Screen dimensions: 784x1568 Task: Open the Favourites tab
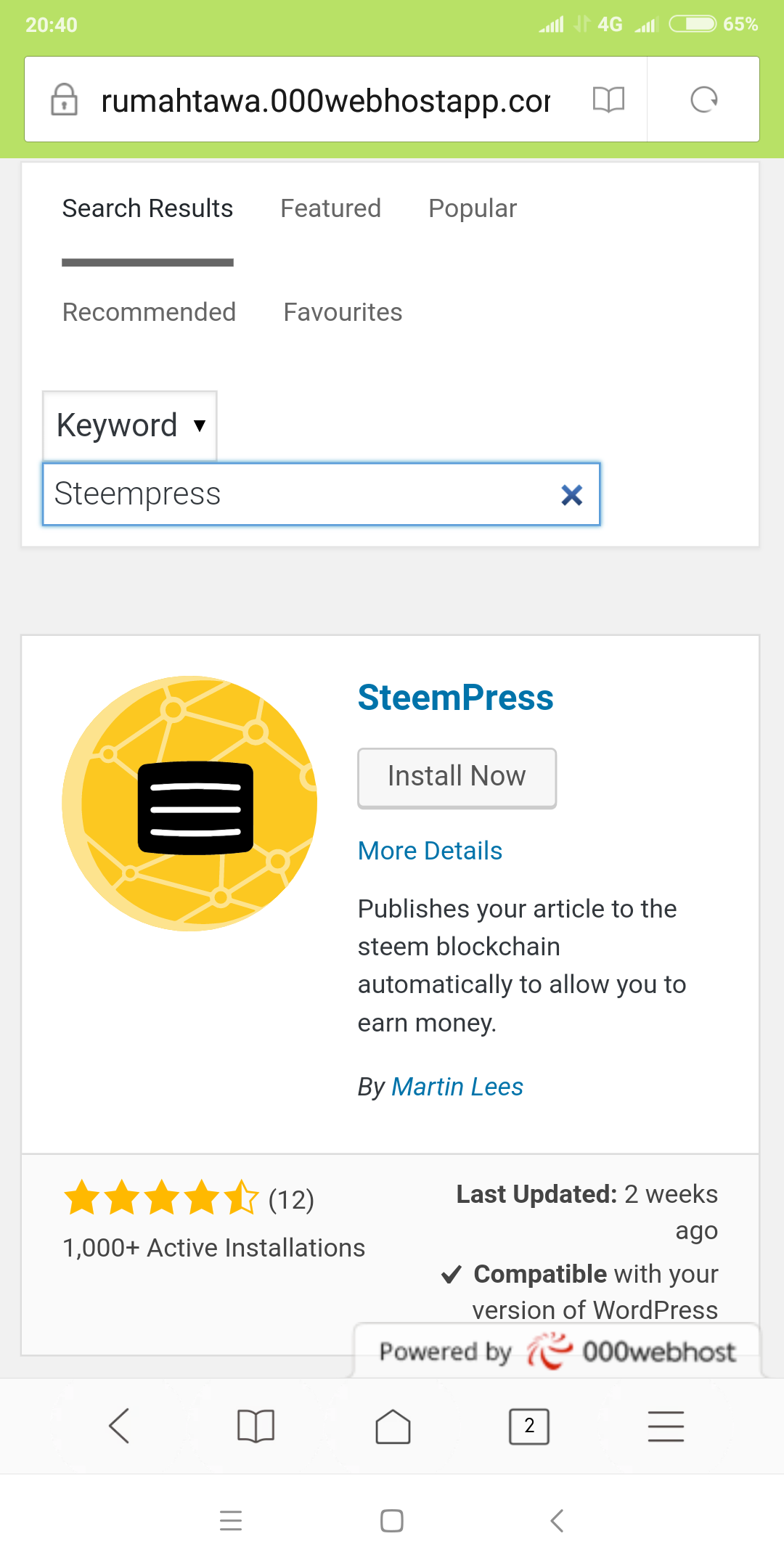click(x=343, y=313)
